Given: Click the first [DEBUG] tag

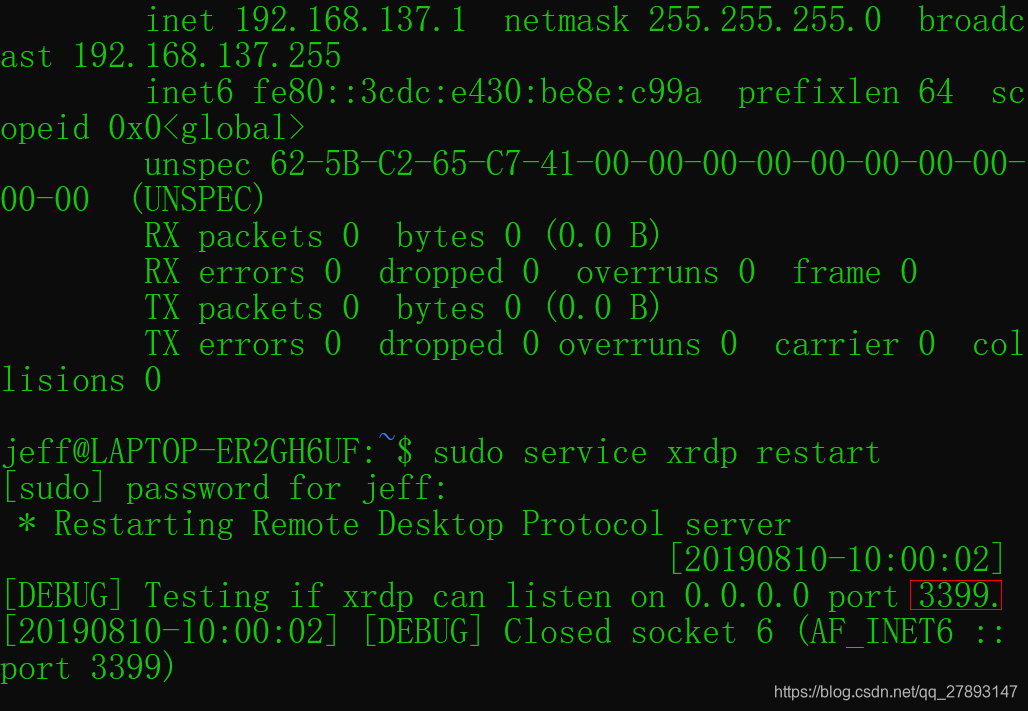Looking at the screenshot, I should (63, 596).
